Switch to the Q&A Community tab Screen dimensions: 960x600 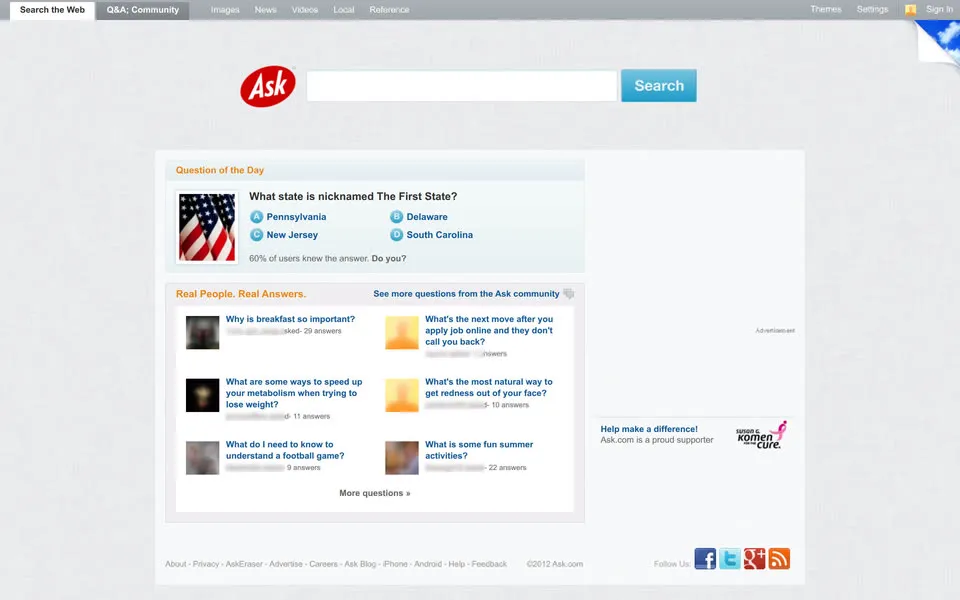click(x=143, y=10)
